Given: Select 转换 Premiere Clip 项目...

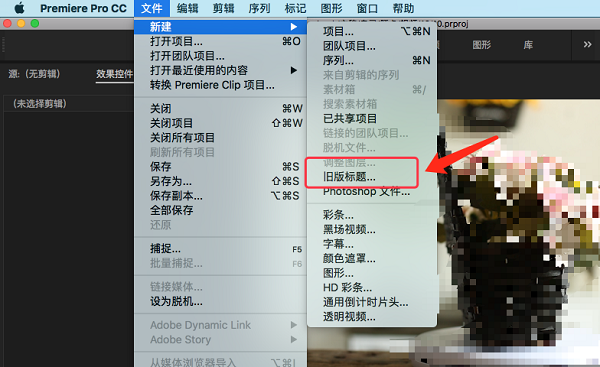Looking at the screenshot, I should [220, 85].
